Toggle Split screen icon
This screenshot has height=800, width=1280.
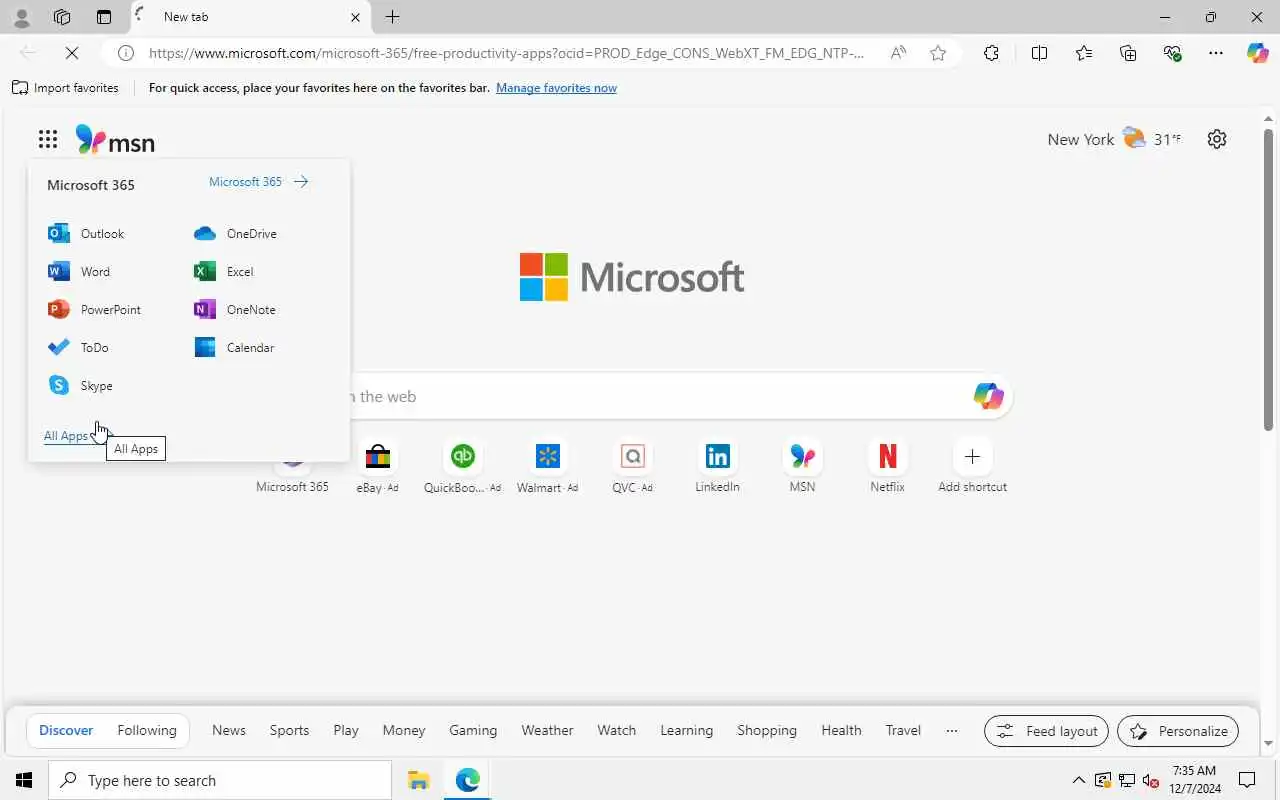[x=1039, y=53]
